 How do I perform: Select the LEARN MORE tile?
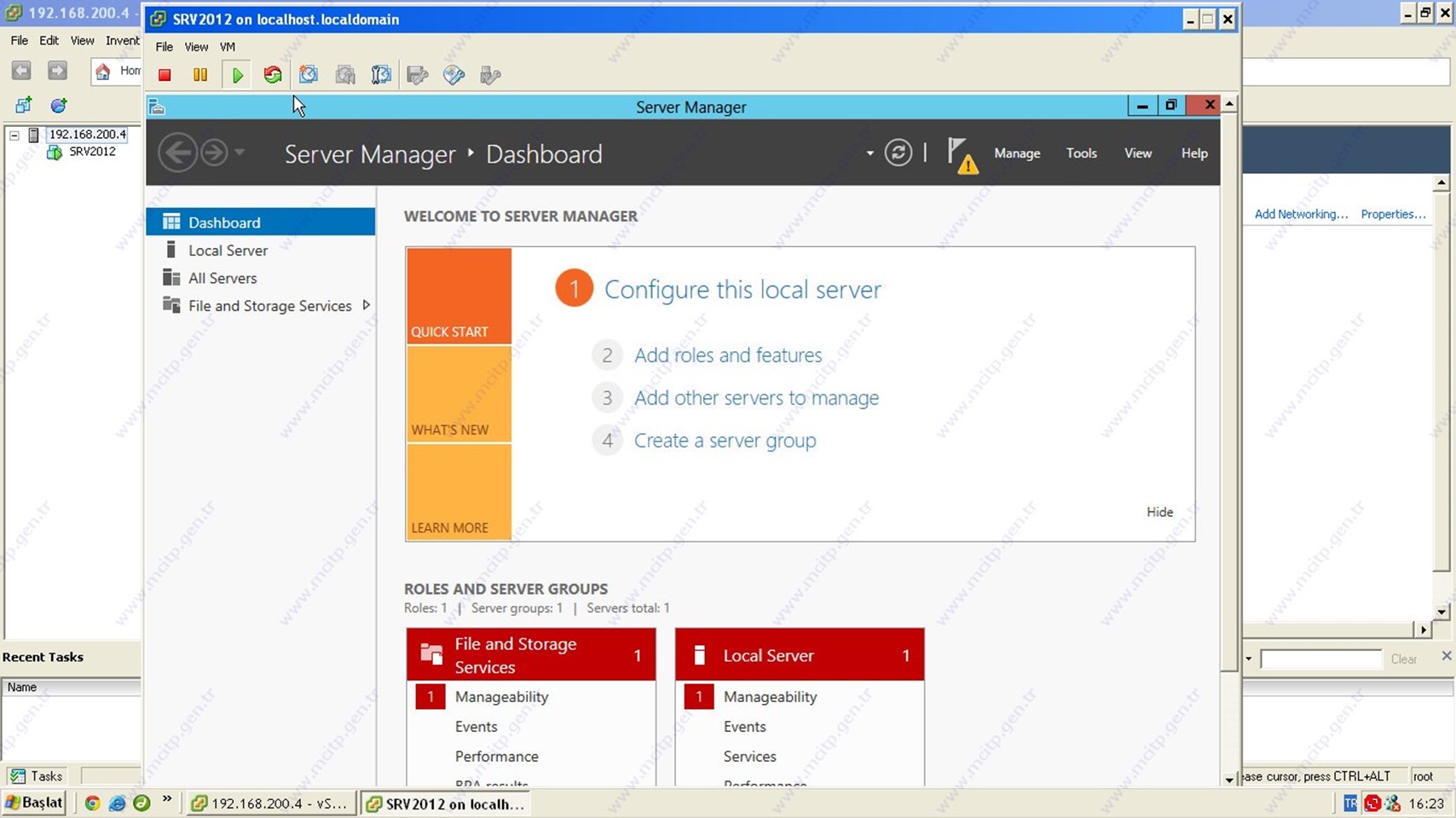tap(459, 492)
